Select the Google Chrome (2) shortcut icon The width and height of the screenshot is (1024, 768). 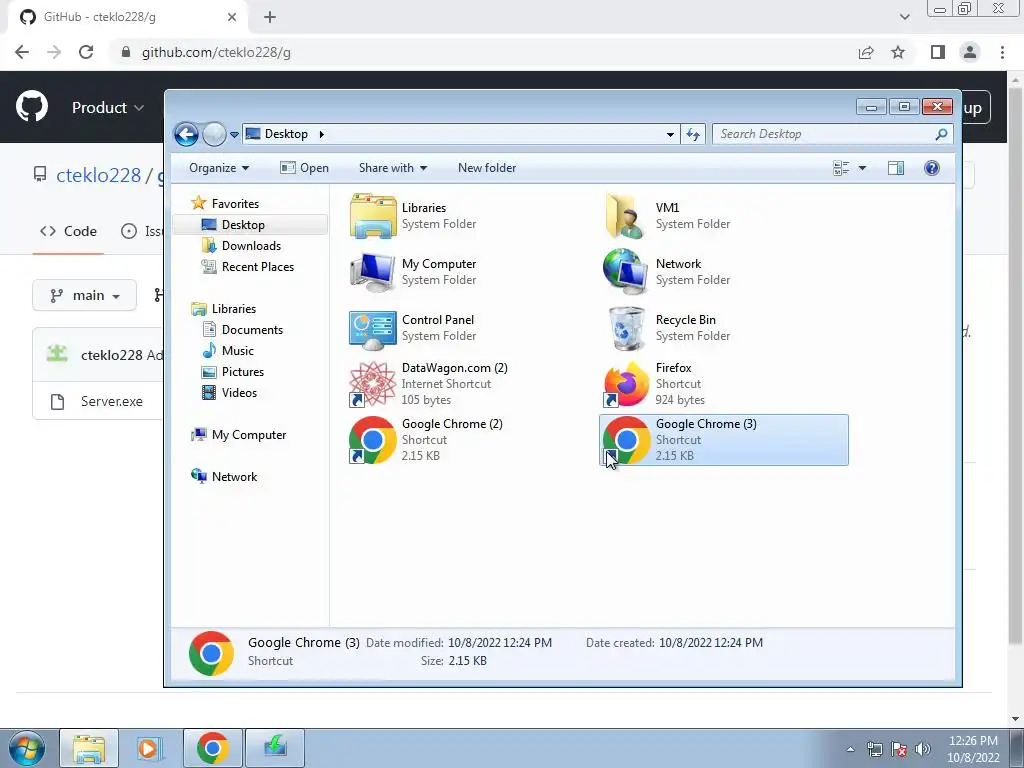coord(372,440)
